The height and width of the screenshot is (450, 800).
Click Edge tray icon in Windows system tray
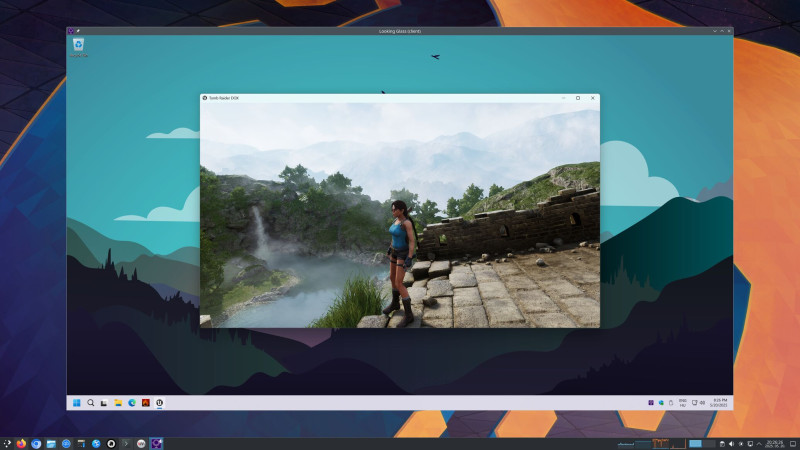tap(661, 403)
